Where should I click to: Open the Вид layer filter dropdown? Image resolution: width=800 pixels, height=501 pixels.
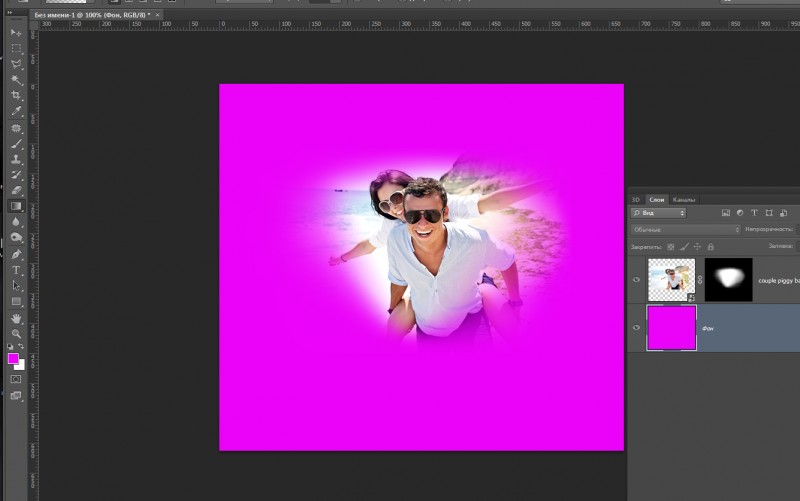658,213
